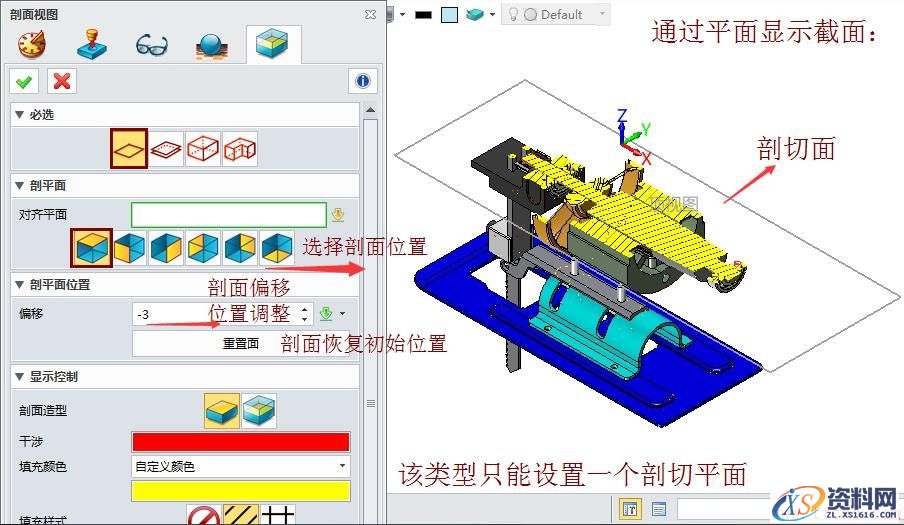904x525 pixels.
Task: Open the leftmost toolbar dropdown arrow
Action: (x=402, y=14)
